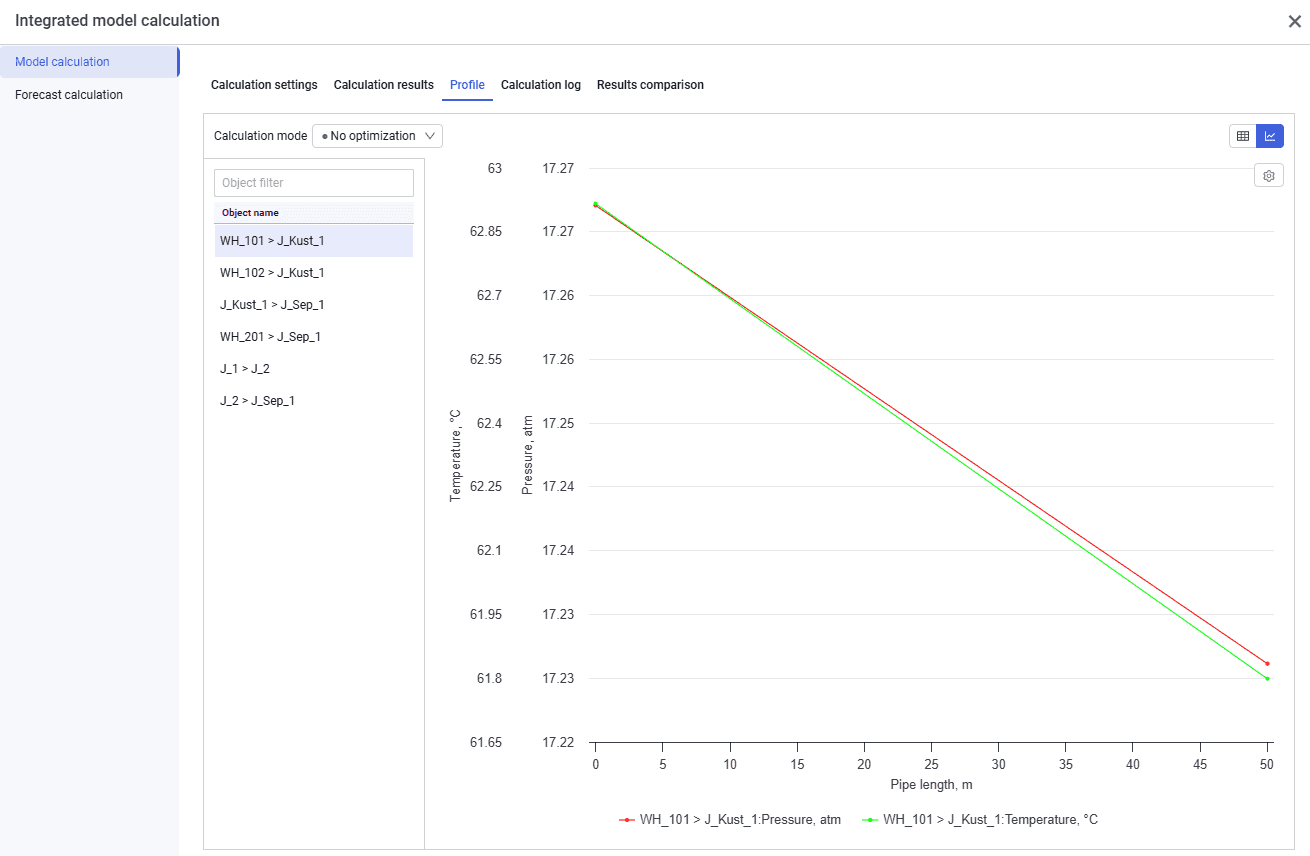Click red pressure data point at 50 m
This screenshot has height=856, width=1310.
(x=1267, y=663)
